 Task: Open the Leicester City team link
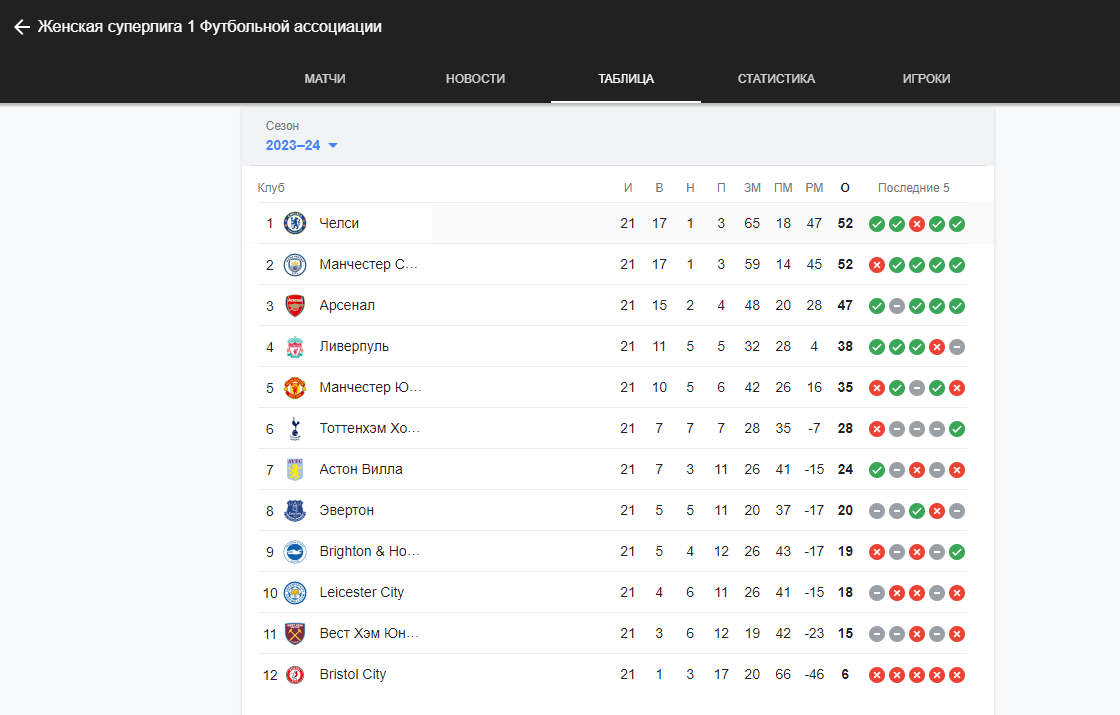click(361, 592)
